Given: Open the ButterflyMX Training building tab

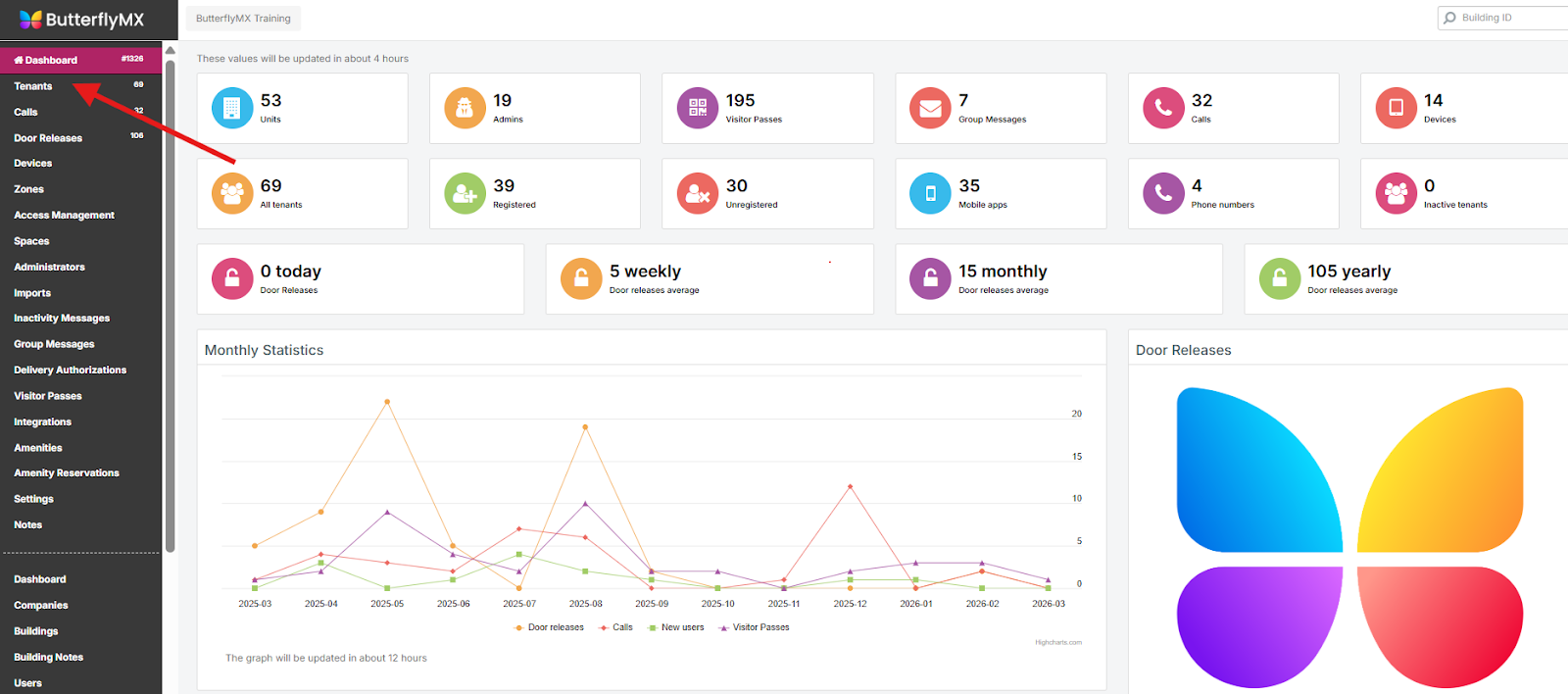Looking at the screenshot, I should 243,19.
